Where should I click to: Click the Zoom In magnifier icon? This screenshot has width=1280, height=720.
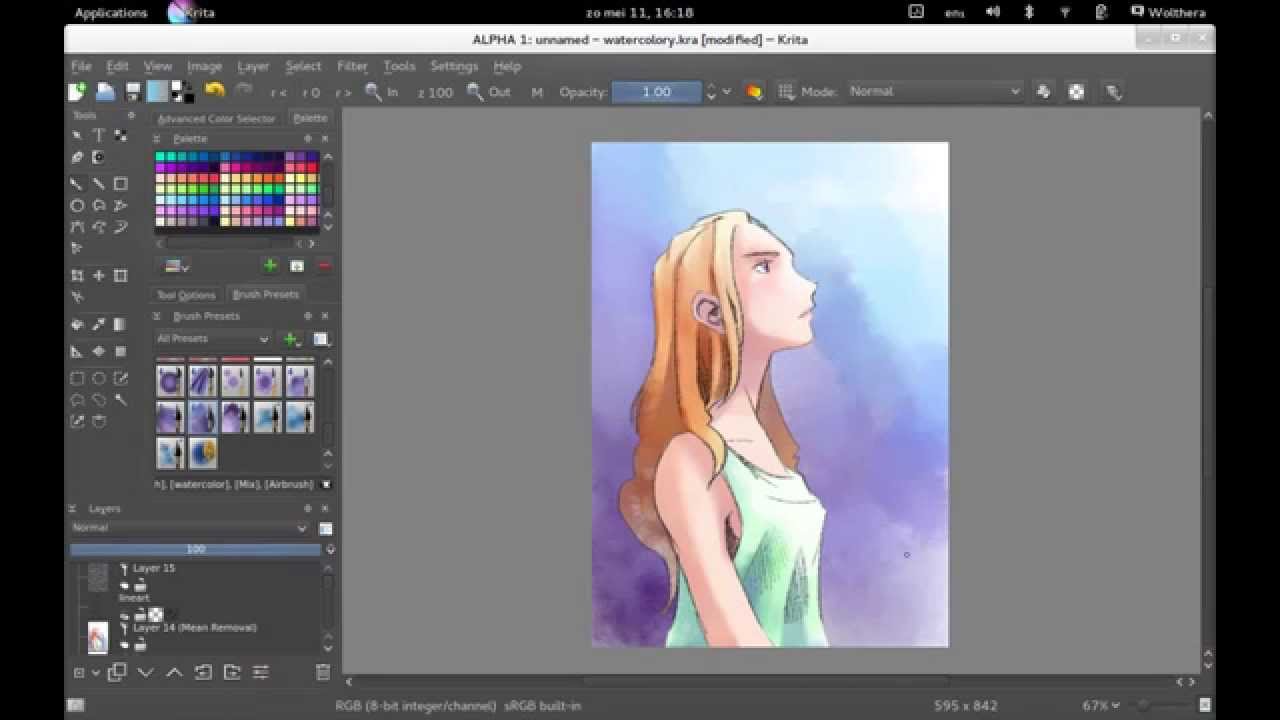[370, 91]
